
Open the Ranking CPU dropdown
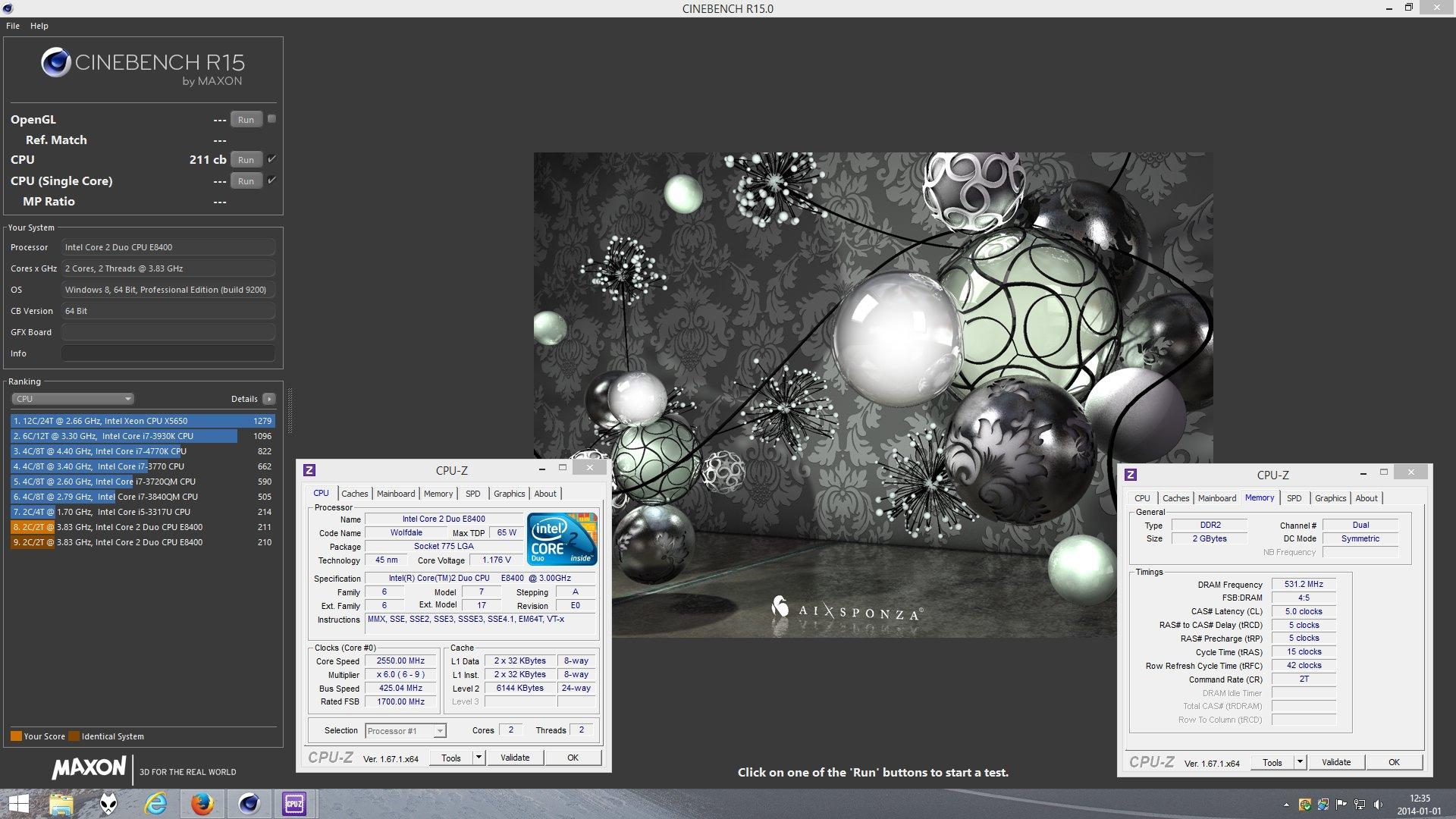(x=73, y=399)
